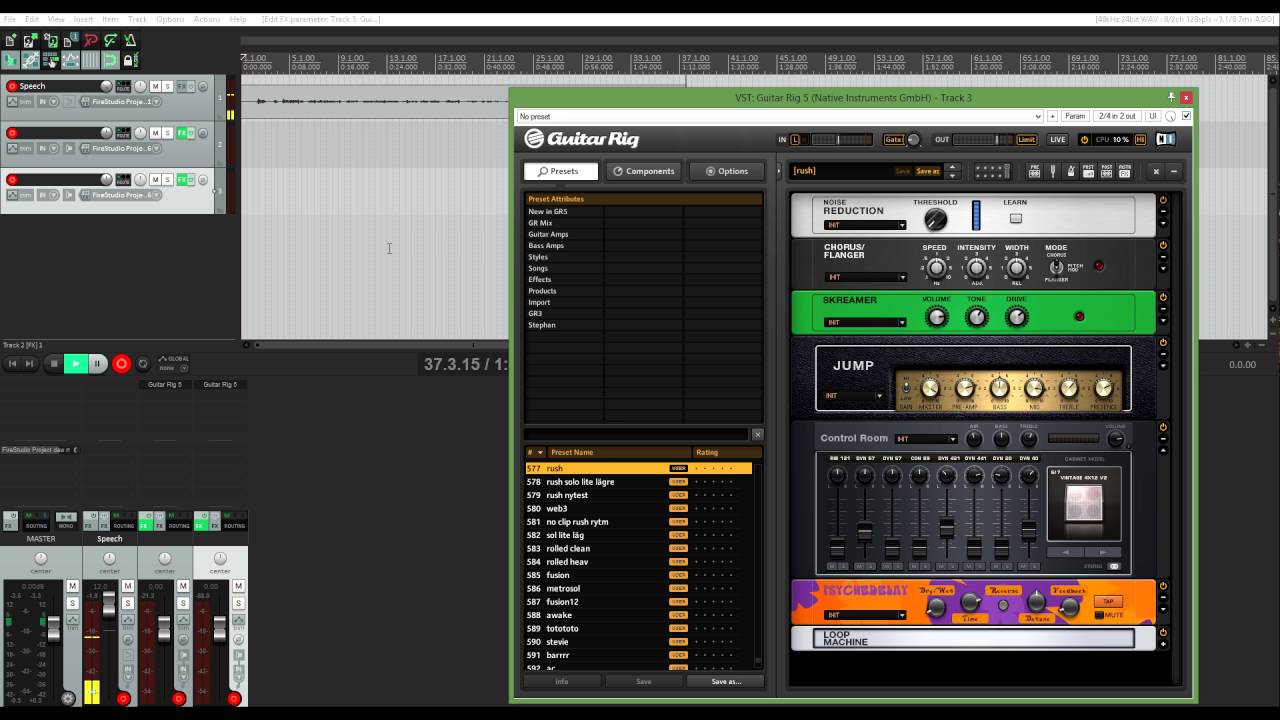Switch to the Options tab in Guitar Rig
Image resolution: width=1280 pixels, height=720 pixels.
tap(726, 171)
